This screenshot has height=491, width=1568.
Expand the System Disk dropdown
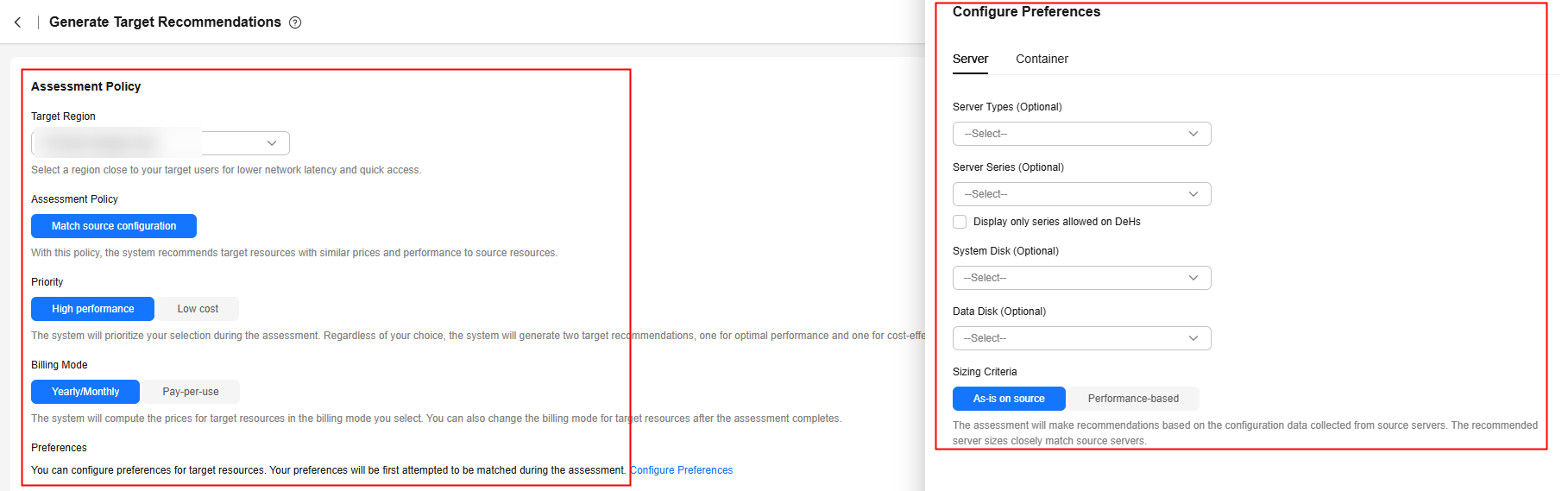1080,278
